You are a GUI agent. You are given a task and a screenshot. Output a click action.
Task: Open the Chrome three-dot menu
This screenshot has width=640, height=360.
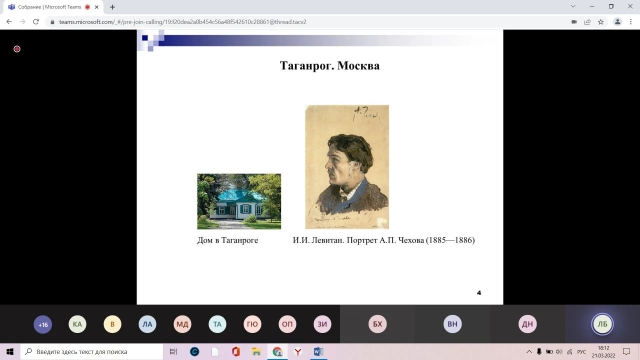click(x=631, y=22)
